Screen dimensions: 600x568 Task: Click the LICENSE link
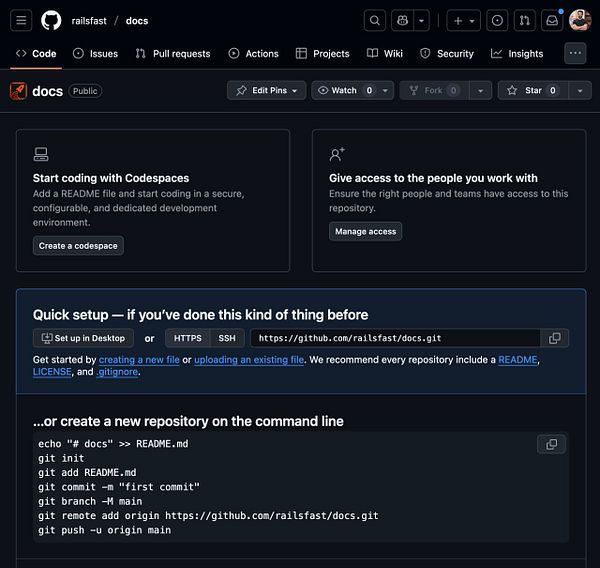(52, 372)
